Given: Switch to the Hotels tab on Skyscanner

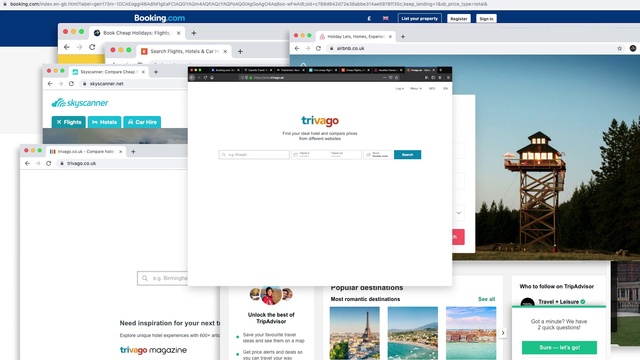Looking at the screenshot, I should coord(104,122).
